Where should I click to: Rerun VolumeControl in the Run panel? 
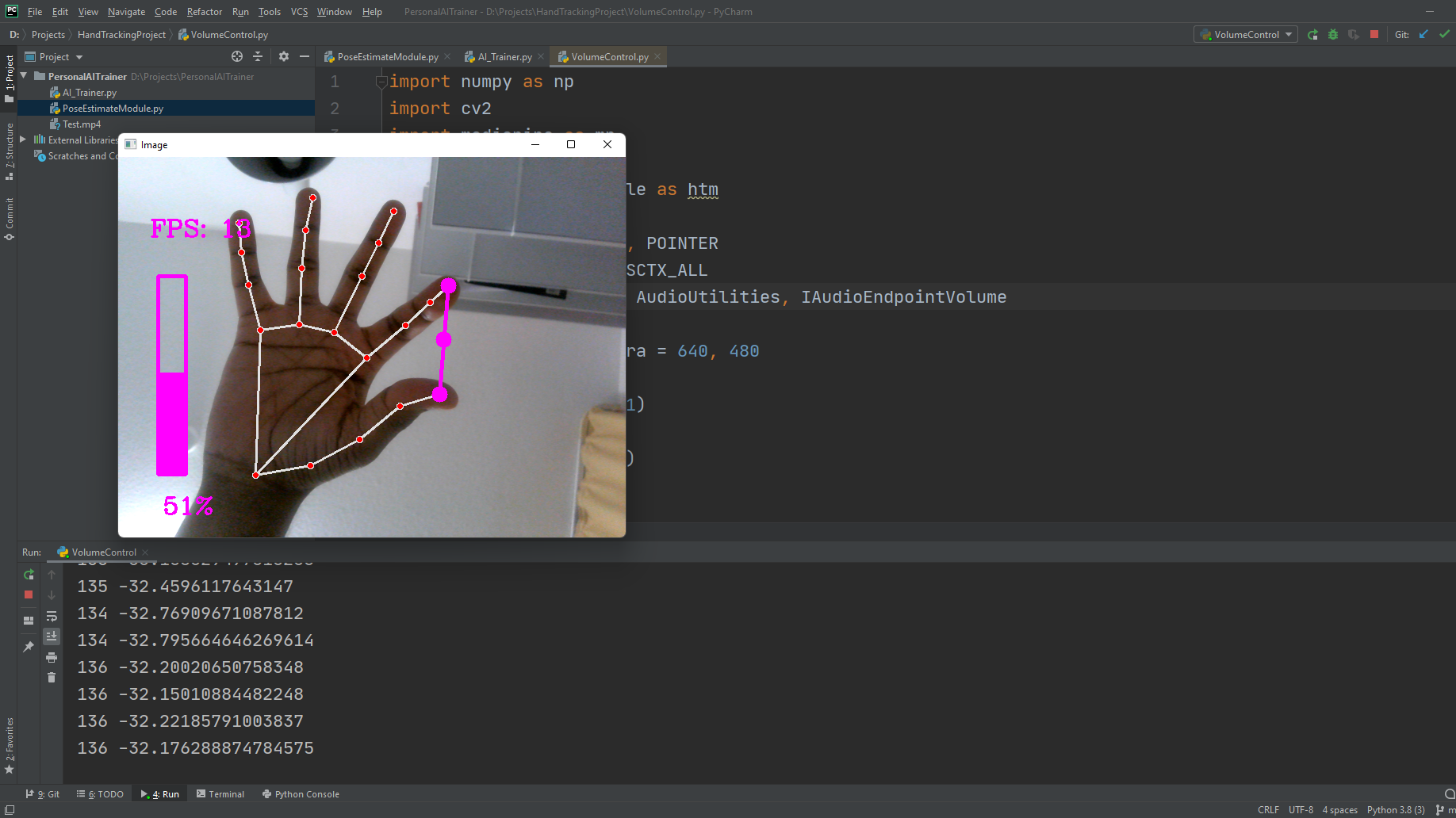coord(29,575)
